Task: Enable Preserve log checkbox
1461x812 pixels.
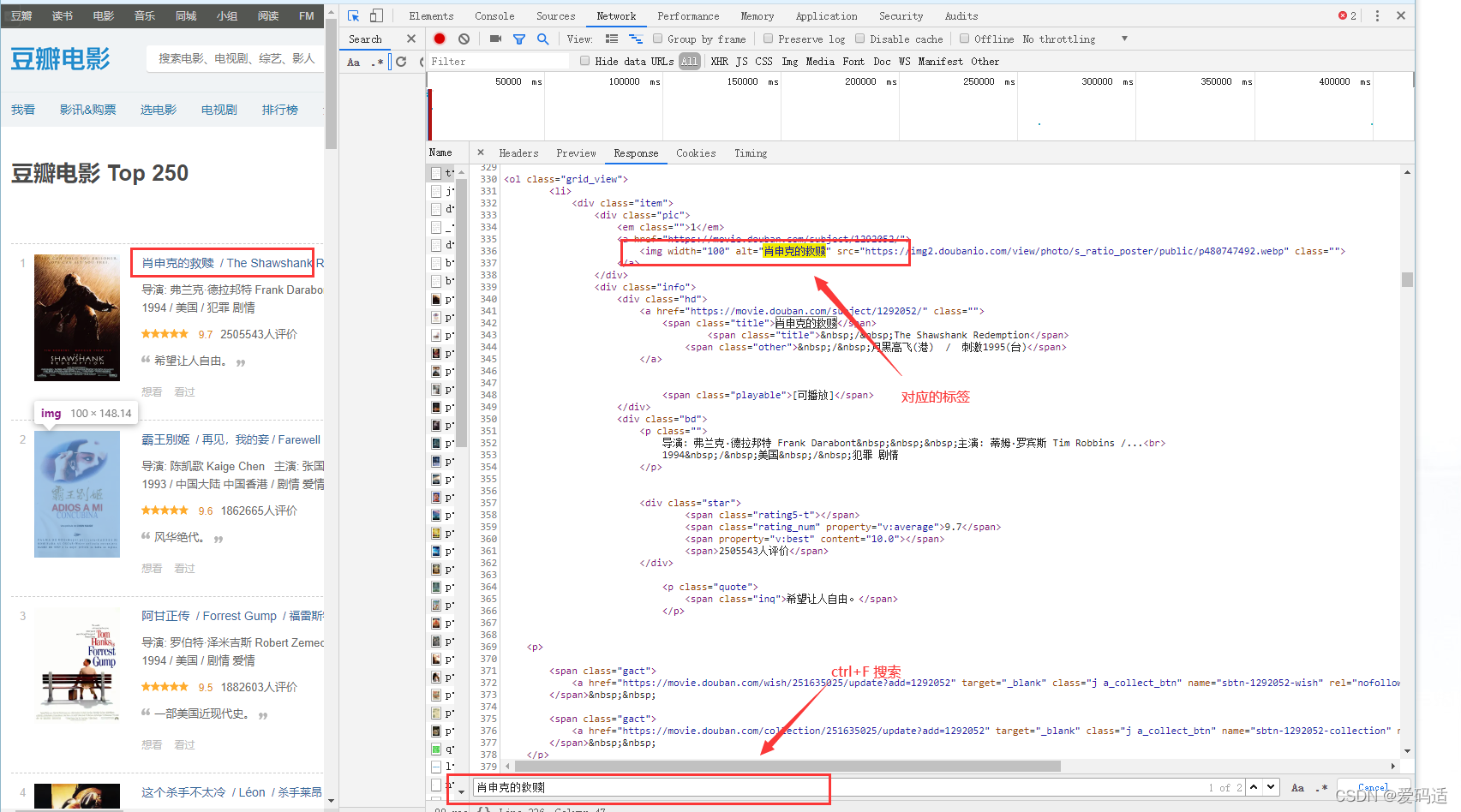Action: (768, 39)
